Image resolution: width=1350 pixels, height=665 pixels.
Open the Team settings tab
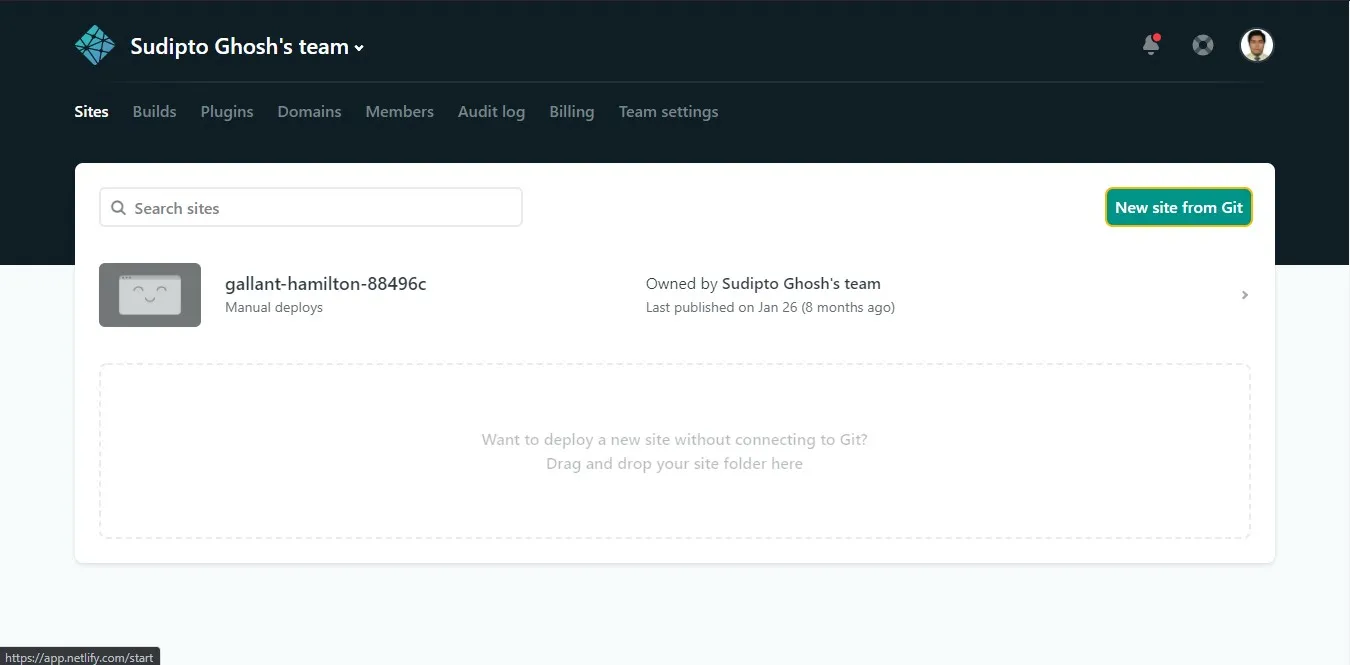click(668, 112)
